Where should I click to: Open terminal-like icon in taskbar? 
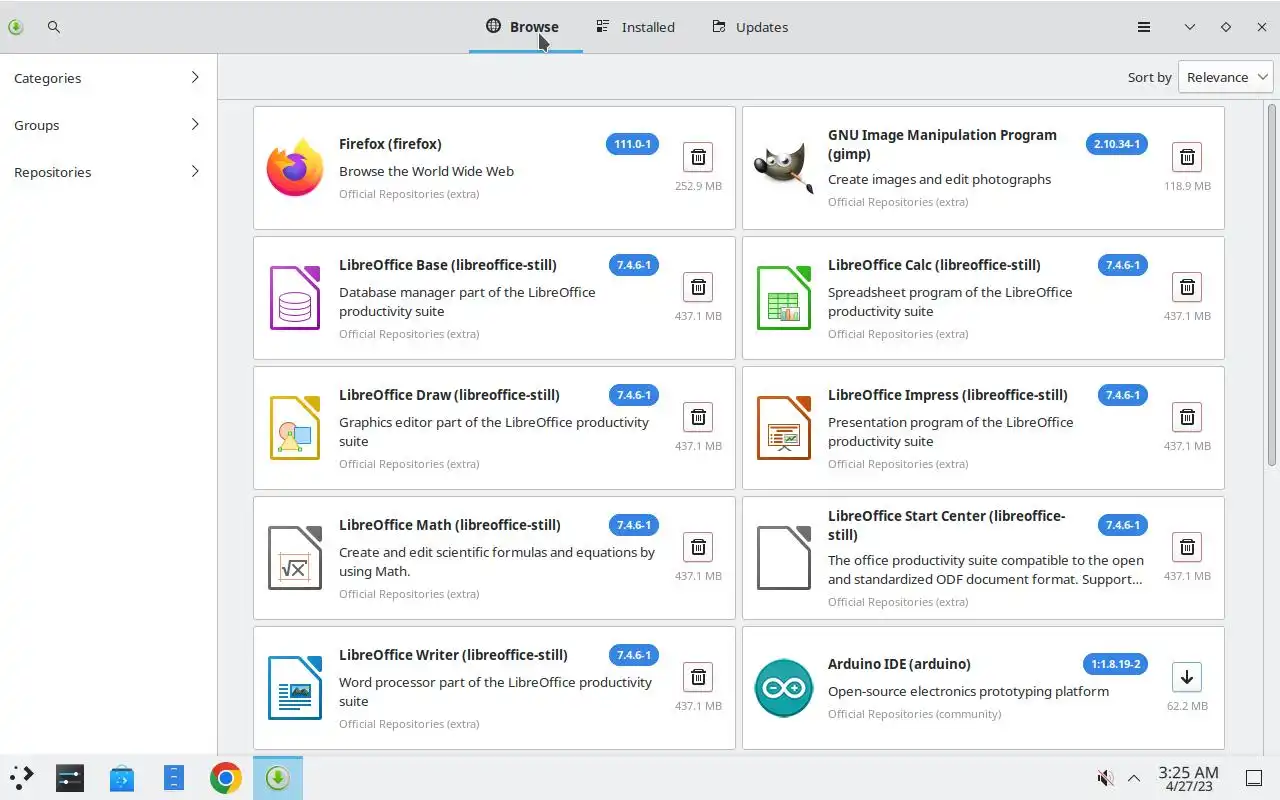point(70,778)
